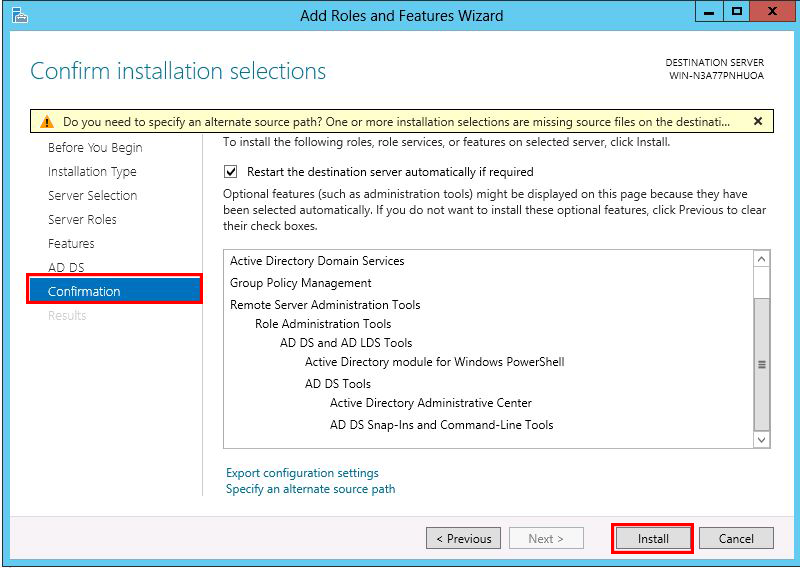This screenshot has height=568, width=800.
Task: Select the AD DS Tools entry
Action: point(338,383)
